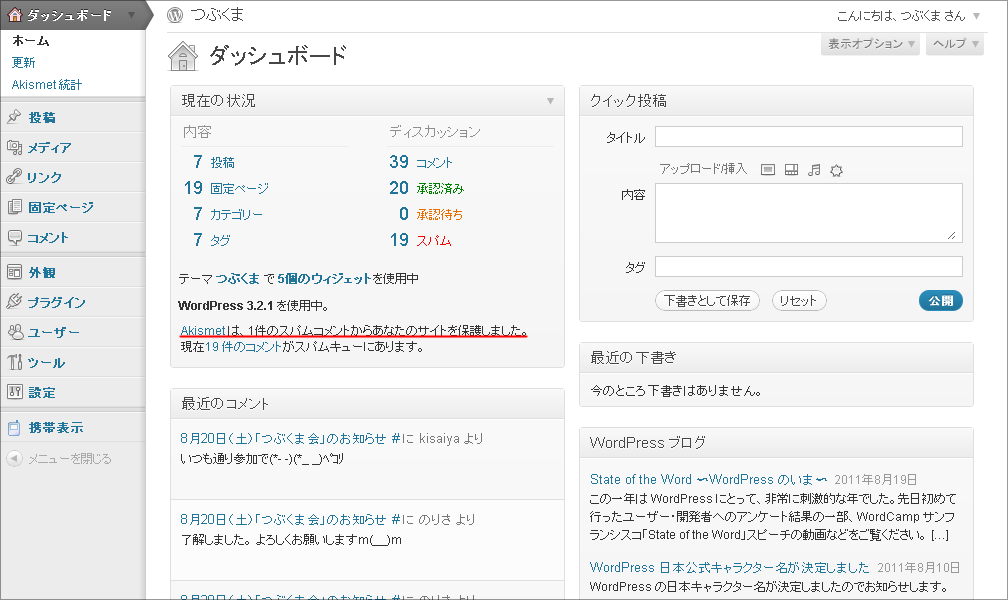The image size is (1008, 600).
Task: Open the 投稿 posts menu
Action: coord(42,117)
